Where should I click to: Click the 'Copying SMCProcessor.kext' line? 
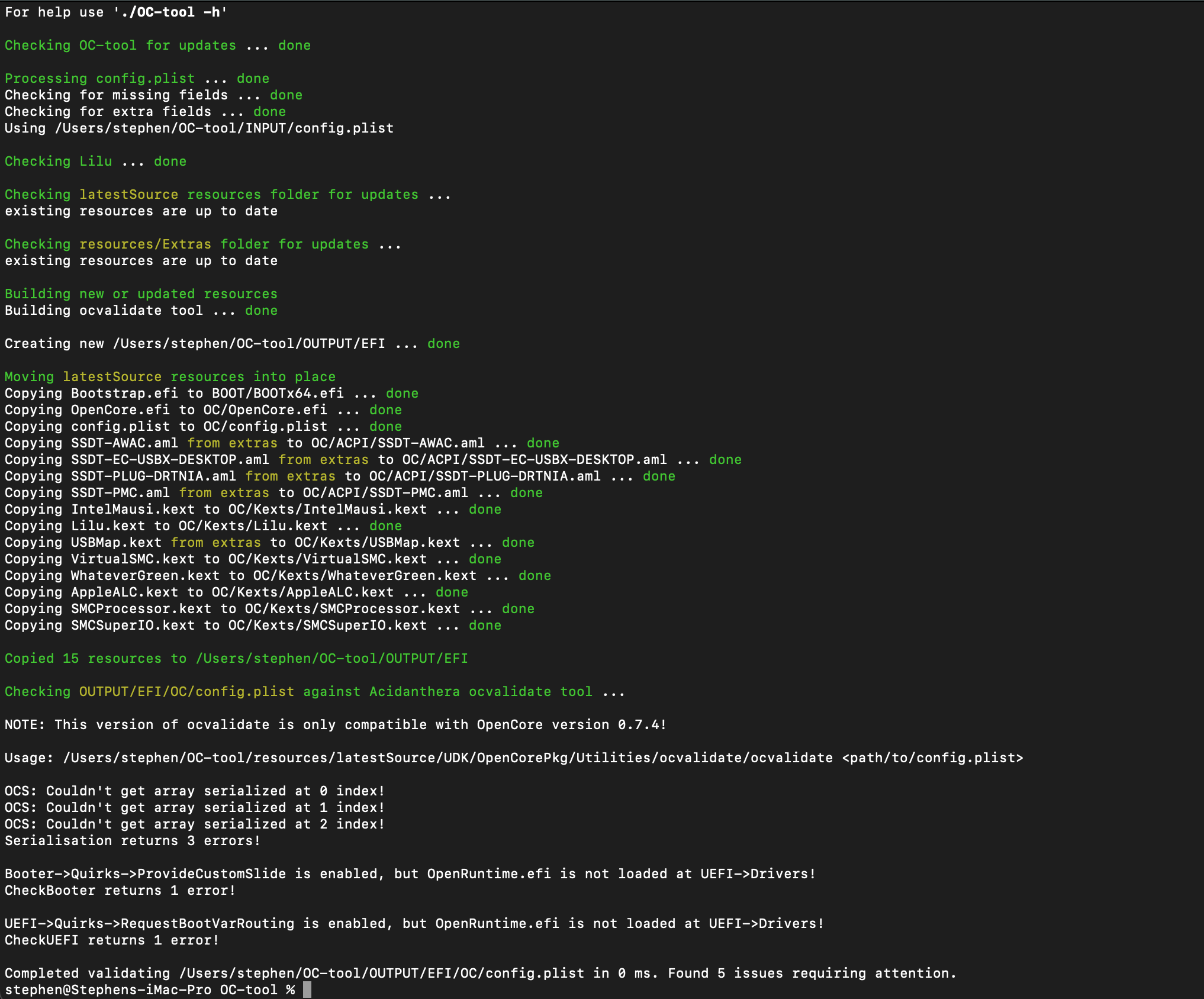269,608
